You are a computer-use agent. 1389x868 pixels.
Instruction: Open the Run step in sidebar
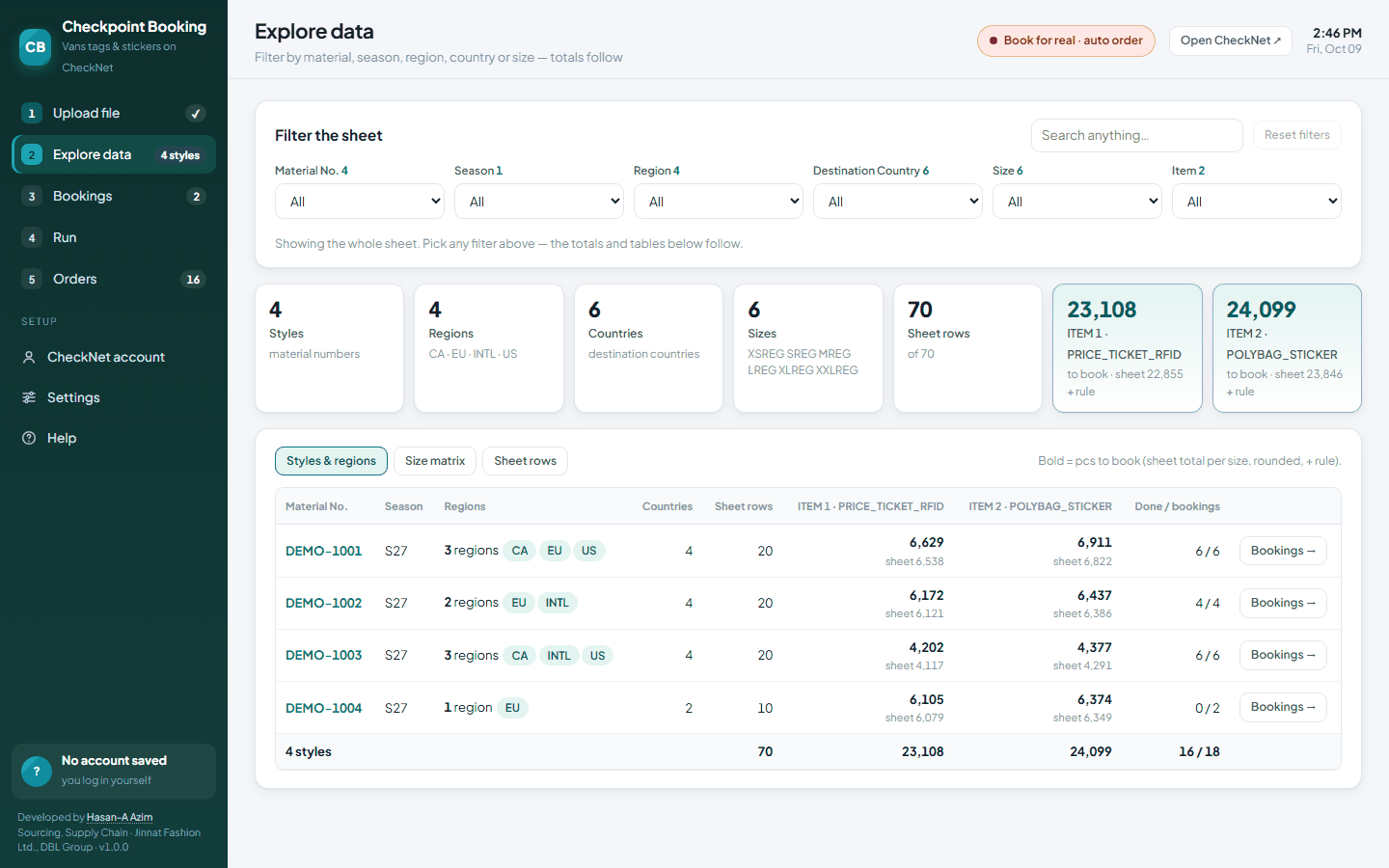click(x=114, y=238)
